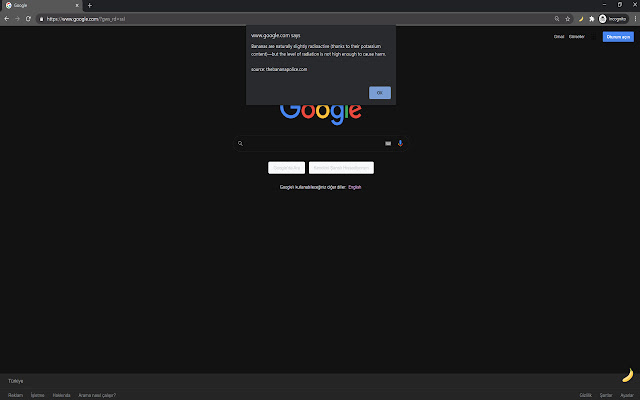Switch language via the English link

tap(355, 187)
